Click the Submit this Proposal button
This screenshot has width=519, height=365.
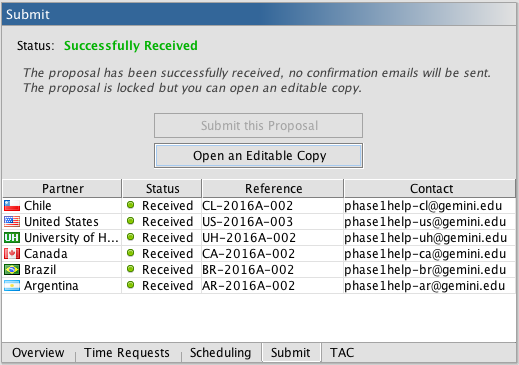(259, 126)
